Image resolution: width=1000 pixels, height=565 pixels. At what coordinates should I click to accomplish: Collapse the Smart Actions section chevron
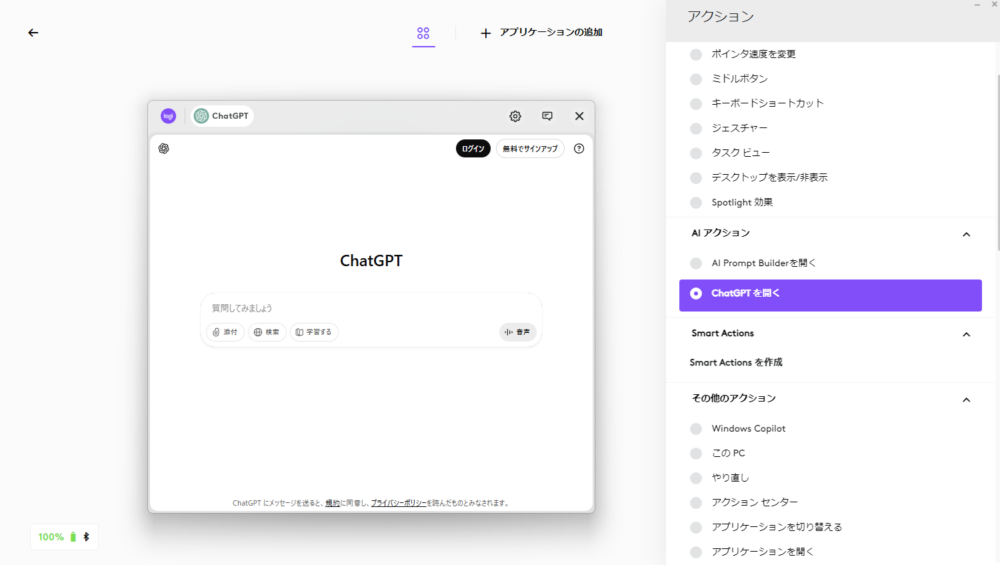point(966,335)
